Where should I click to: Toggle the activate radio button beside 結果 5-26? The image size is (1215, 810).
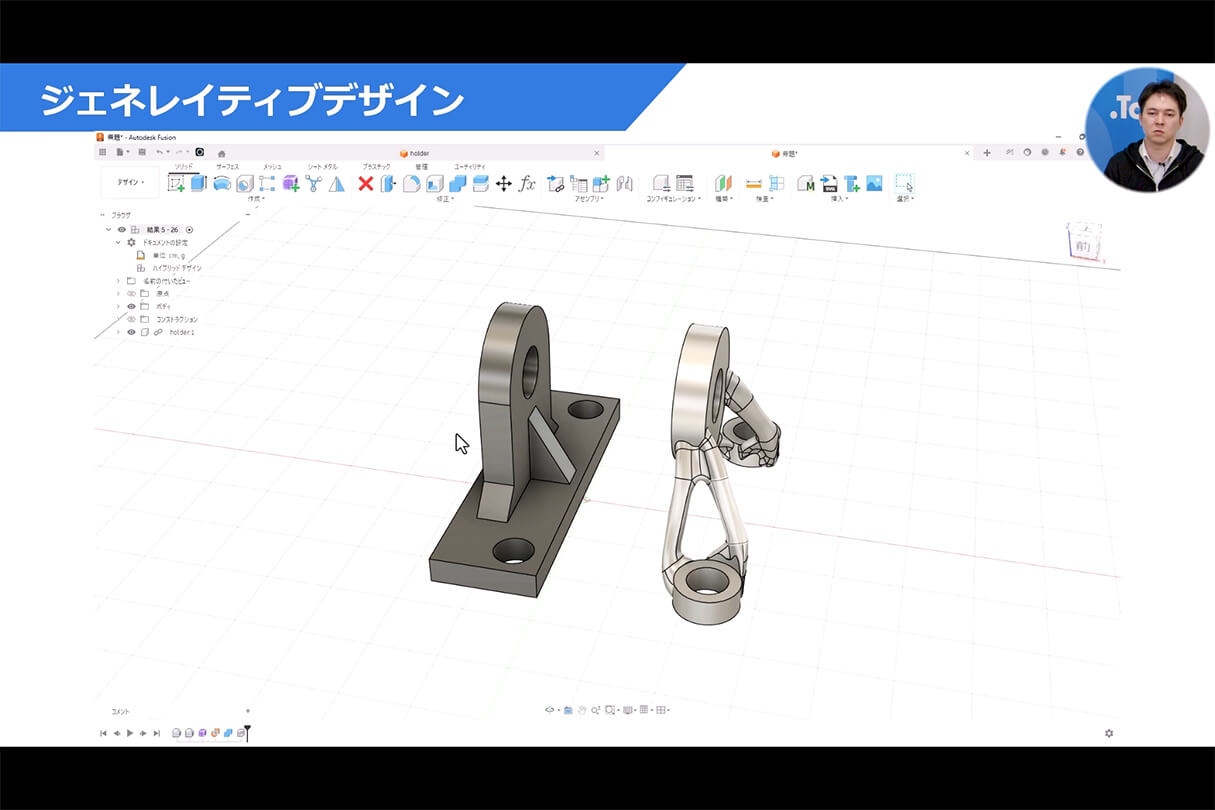pos(190,230)
